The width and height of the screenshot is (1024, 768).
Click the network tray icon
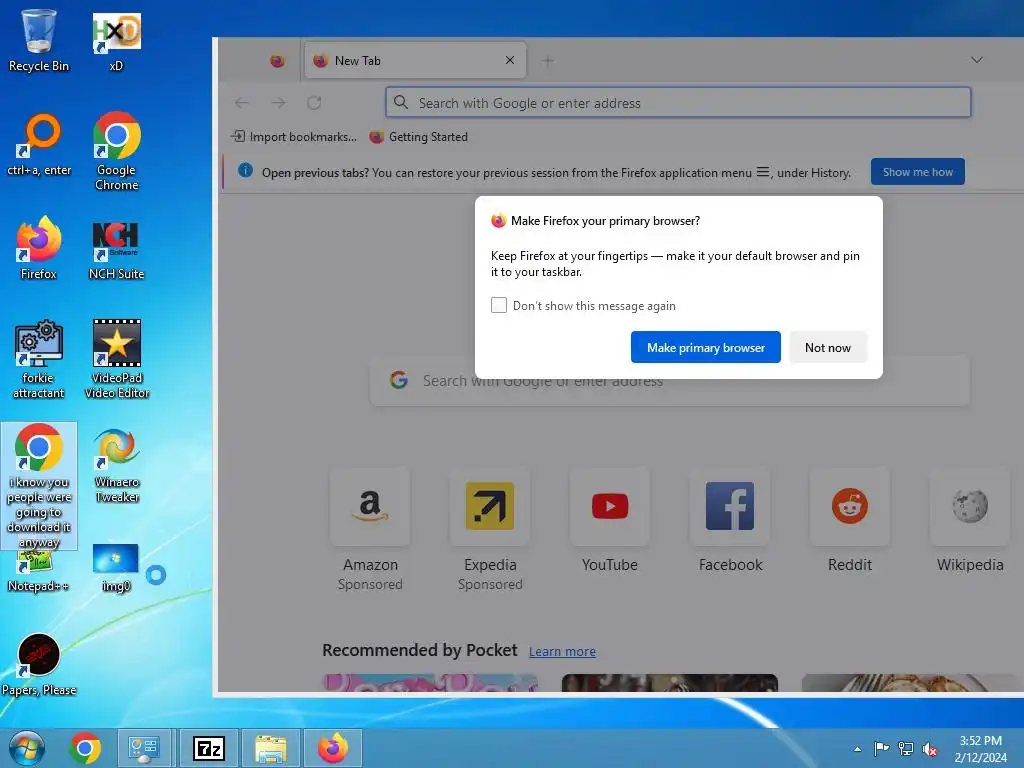(x=905, y=749)
